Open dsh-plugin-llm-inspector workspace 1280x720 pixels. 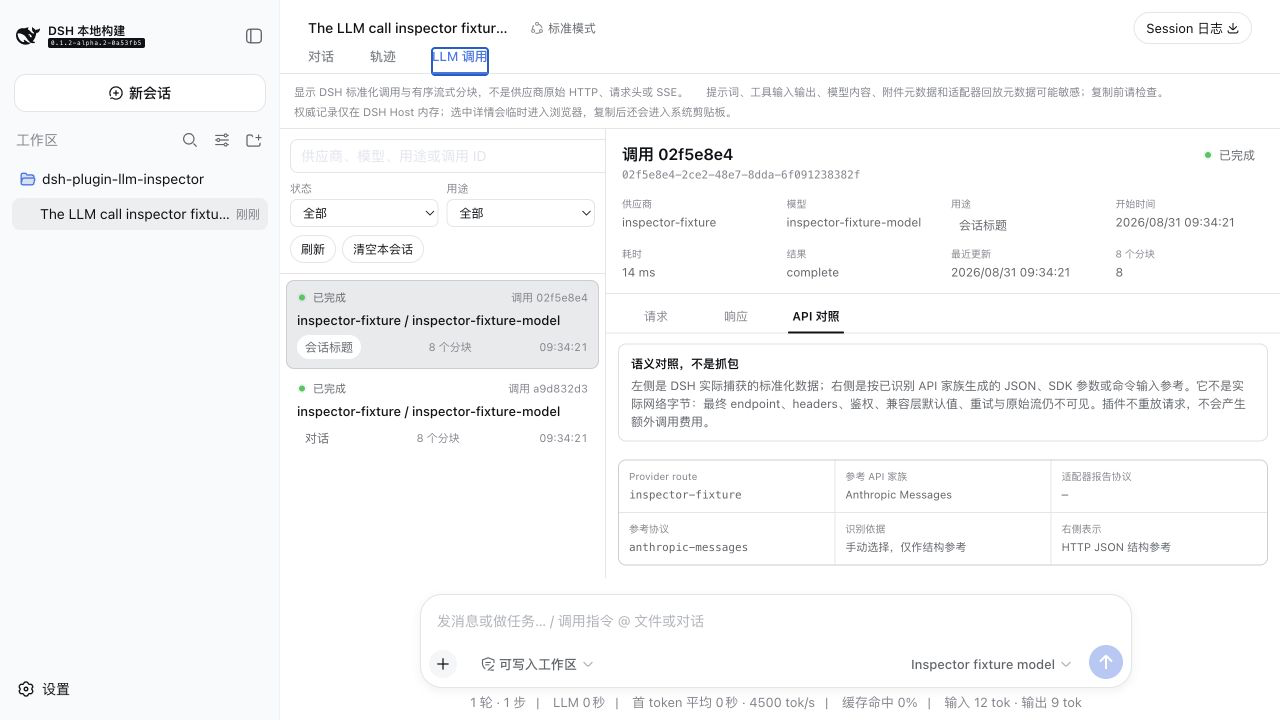tap(140, 179)
